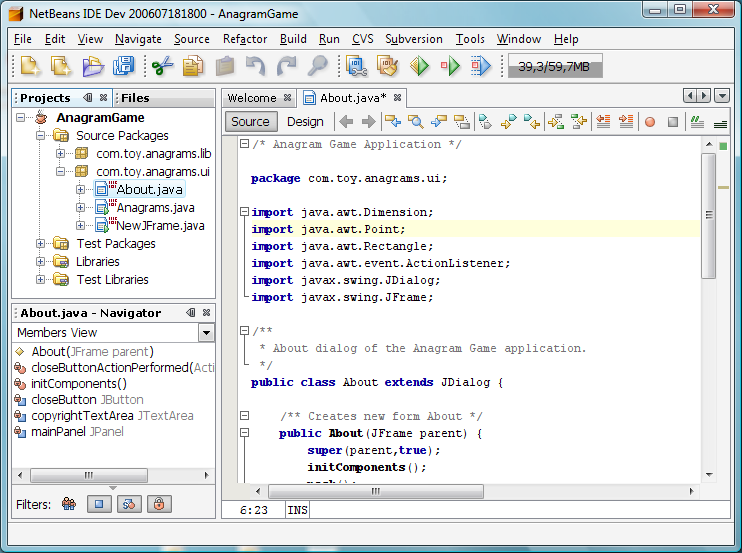This screenshot has height=553, width=742.
Task: Open the Members View dropdown
Action: 206,333
